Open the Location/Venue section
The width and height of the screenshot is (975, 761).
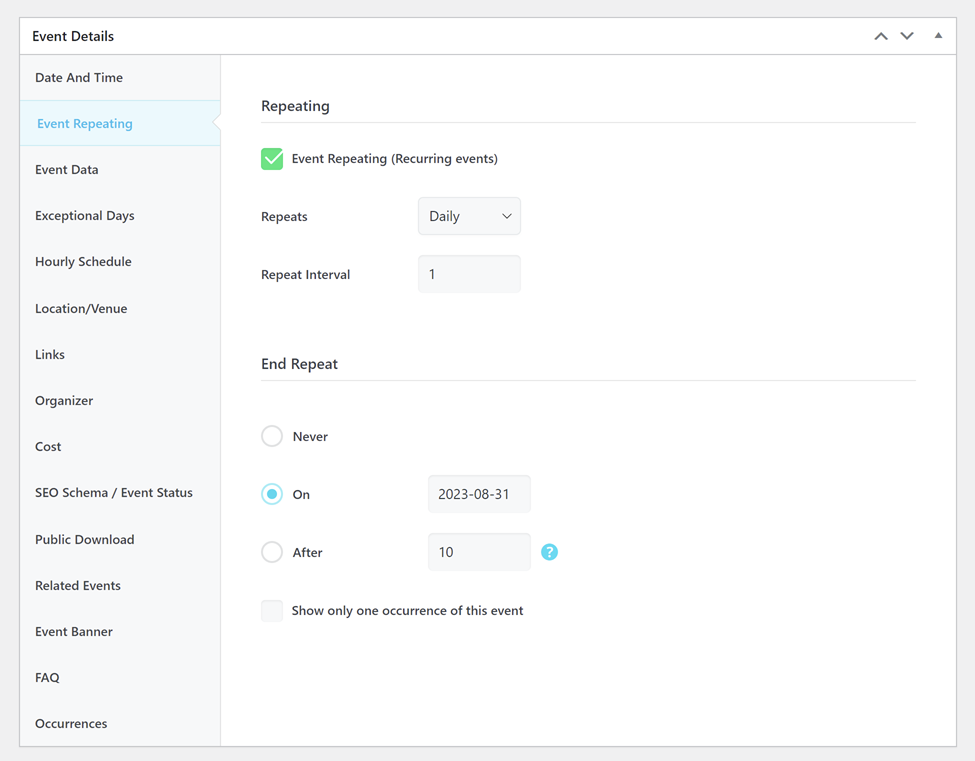(x=81, y=308)
